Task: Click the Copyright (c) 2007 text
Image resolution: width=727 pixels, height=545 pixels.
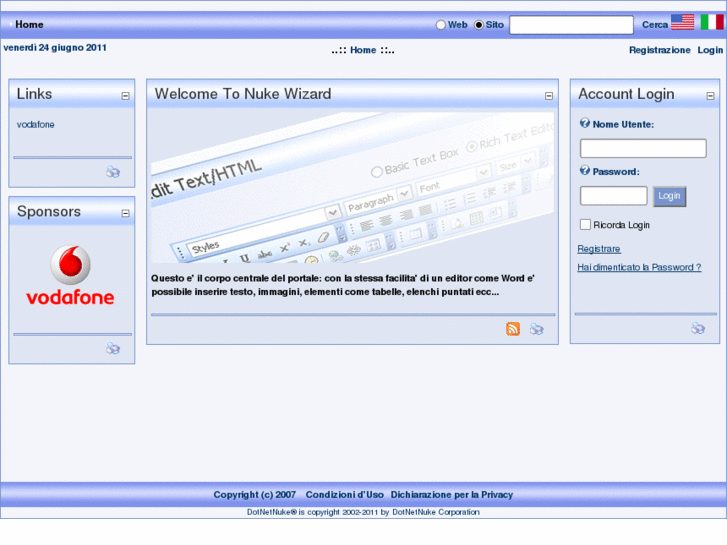Action: click(255, 494)
